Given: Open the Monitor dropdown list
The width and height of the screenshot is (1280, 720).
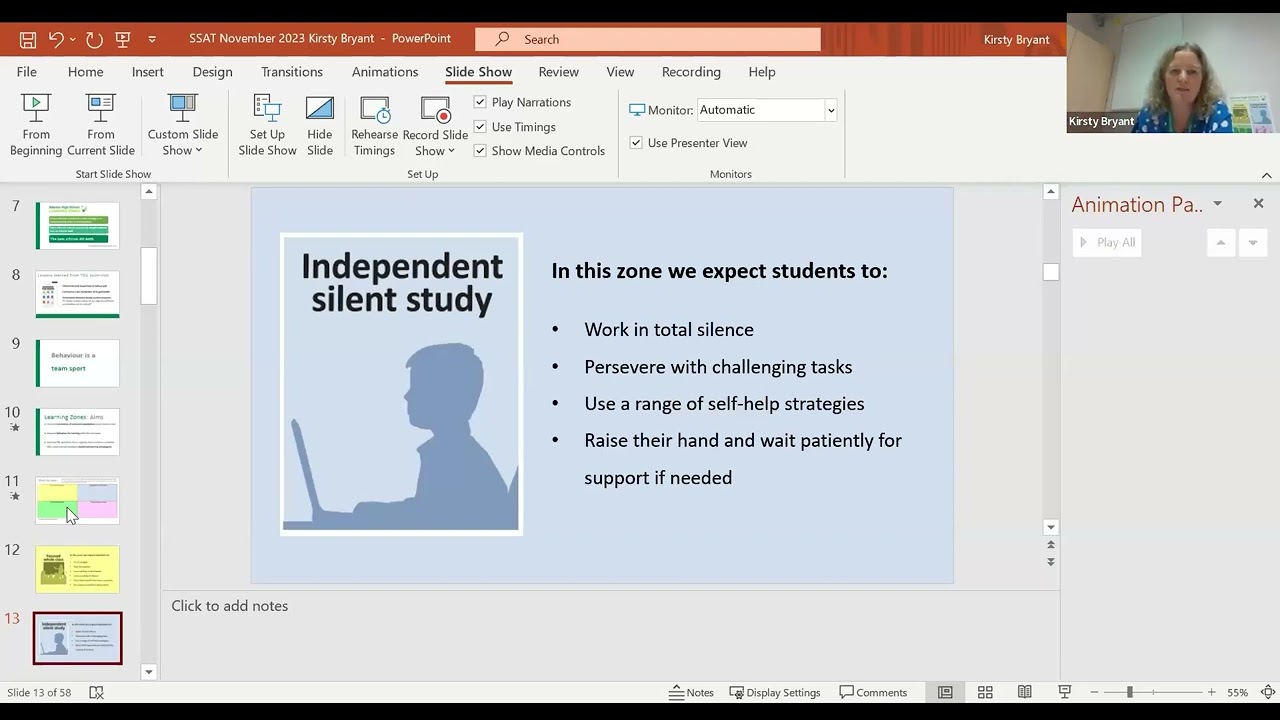Looking at the screenshot, I should [x=830, y=110].
